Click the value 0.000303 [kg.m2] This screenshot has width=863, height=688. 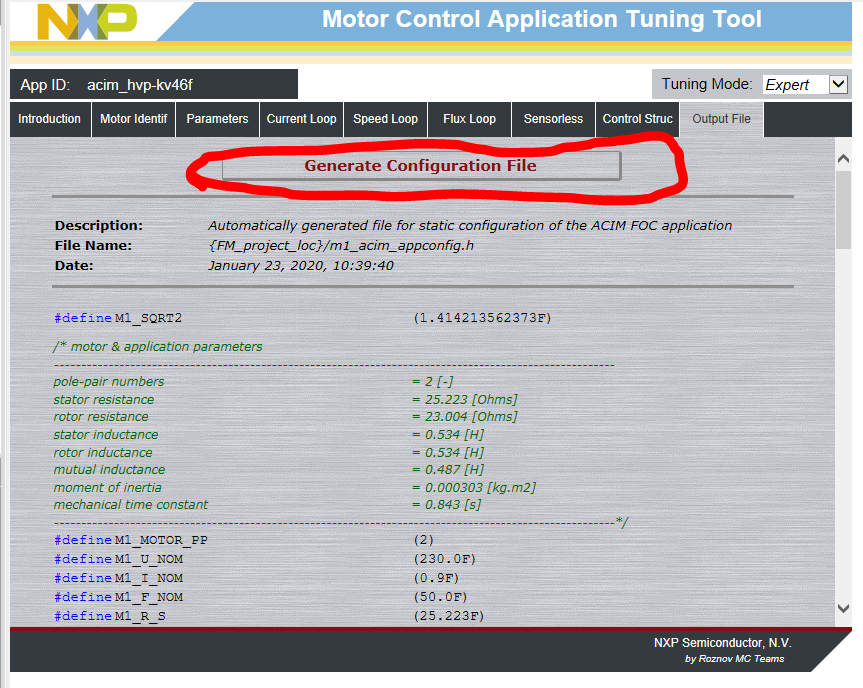point(480,488)
